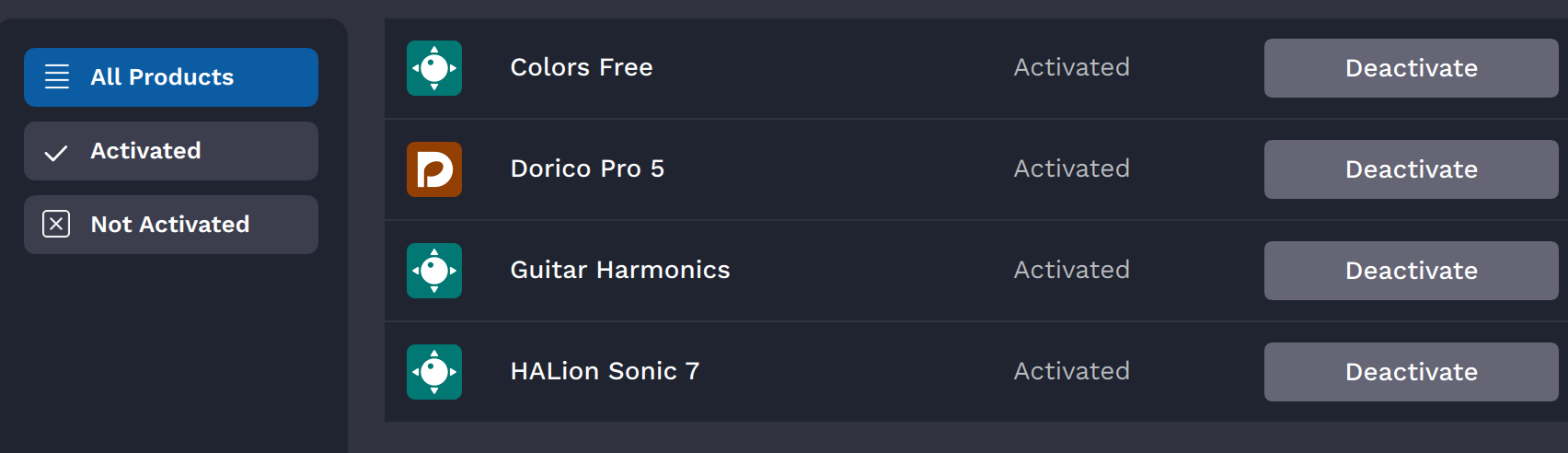Click the Colors Free product icon
The image size is (1568, 453).
pyautogui.click(x=434, y=68)
